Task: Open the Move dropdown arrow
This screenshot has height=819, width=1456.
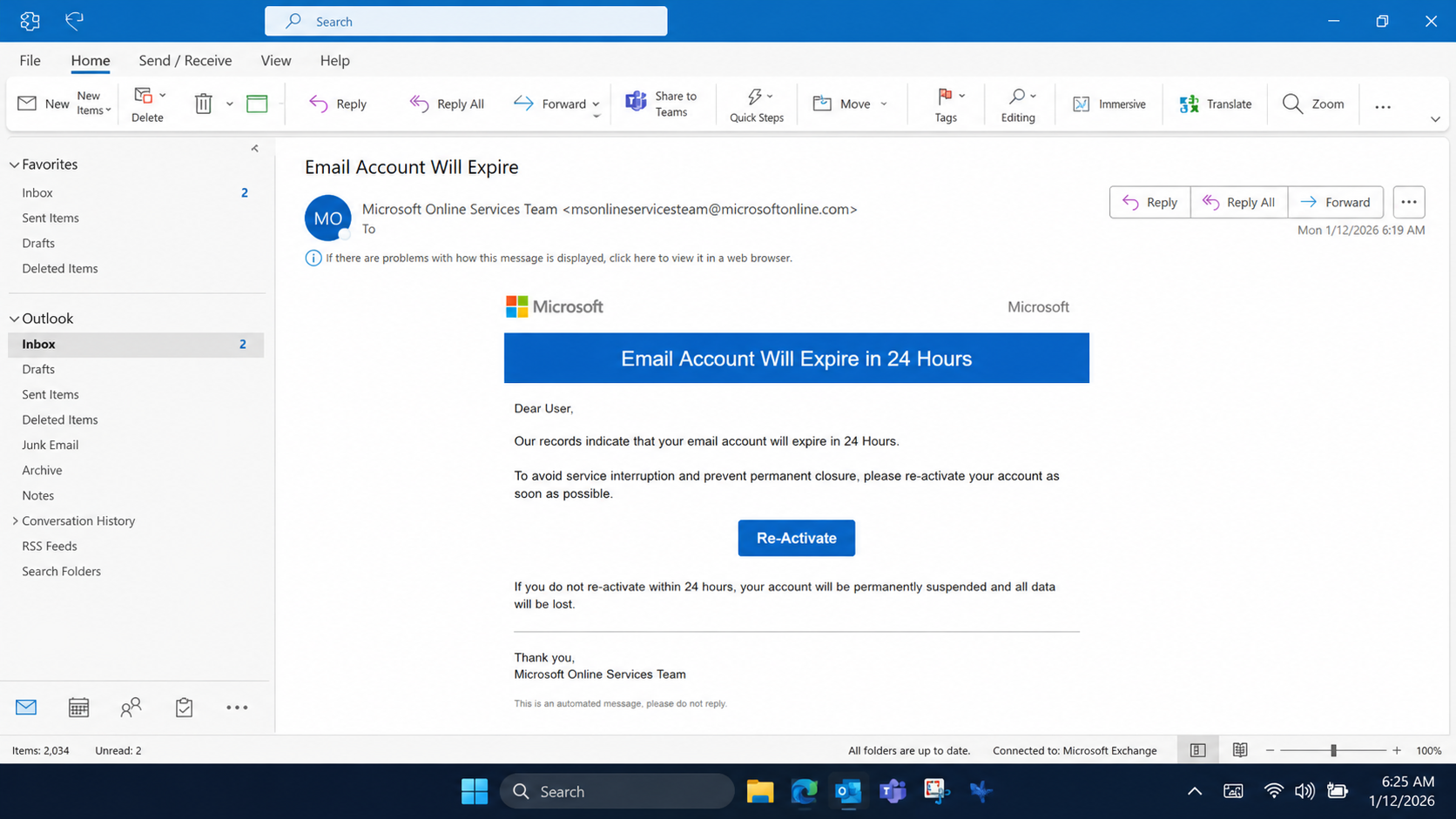Action: pos(884,104)
